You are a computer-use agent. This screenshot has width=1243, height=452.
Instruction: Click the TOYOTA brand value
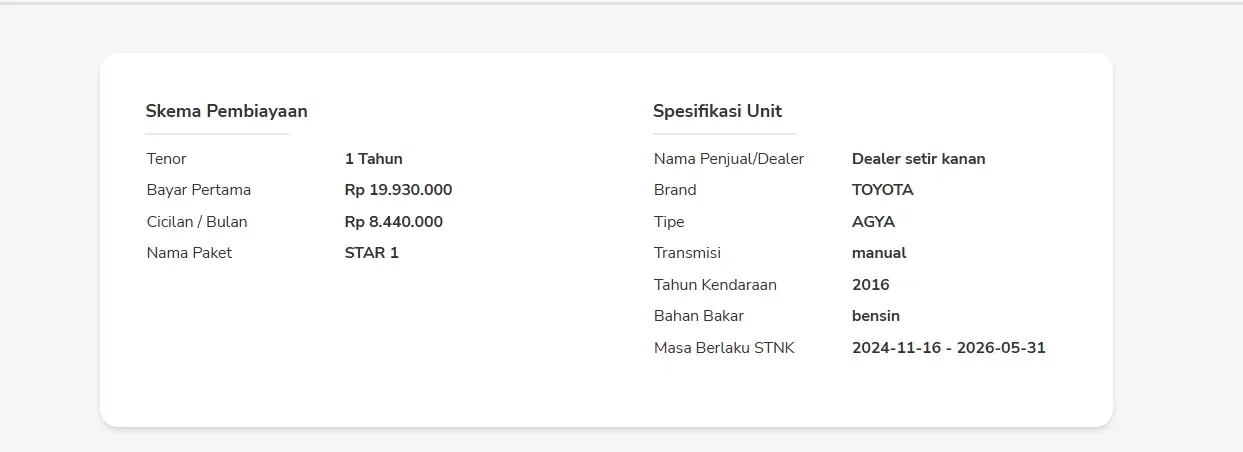pos(882,190)
